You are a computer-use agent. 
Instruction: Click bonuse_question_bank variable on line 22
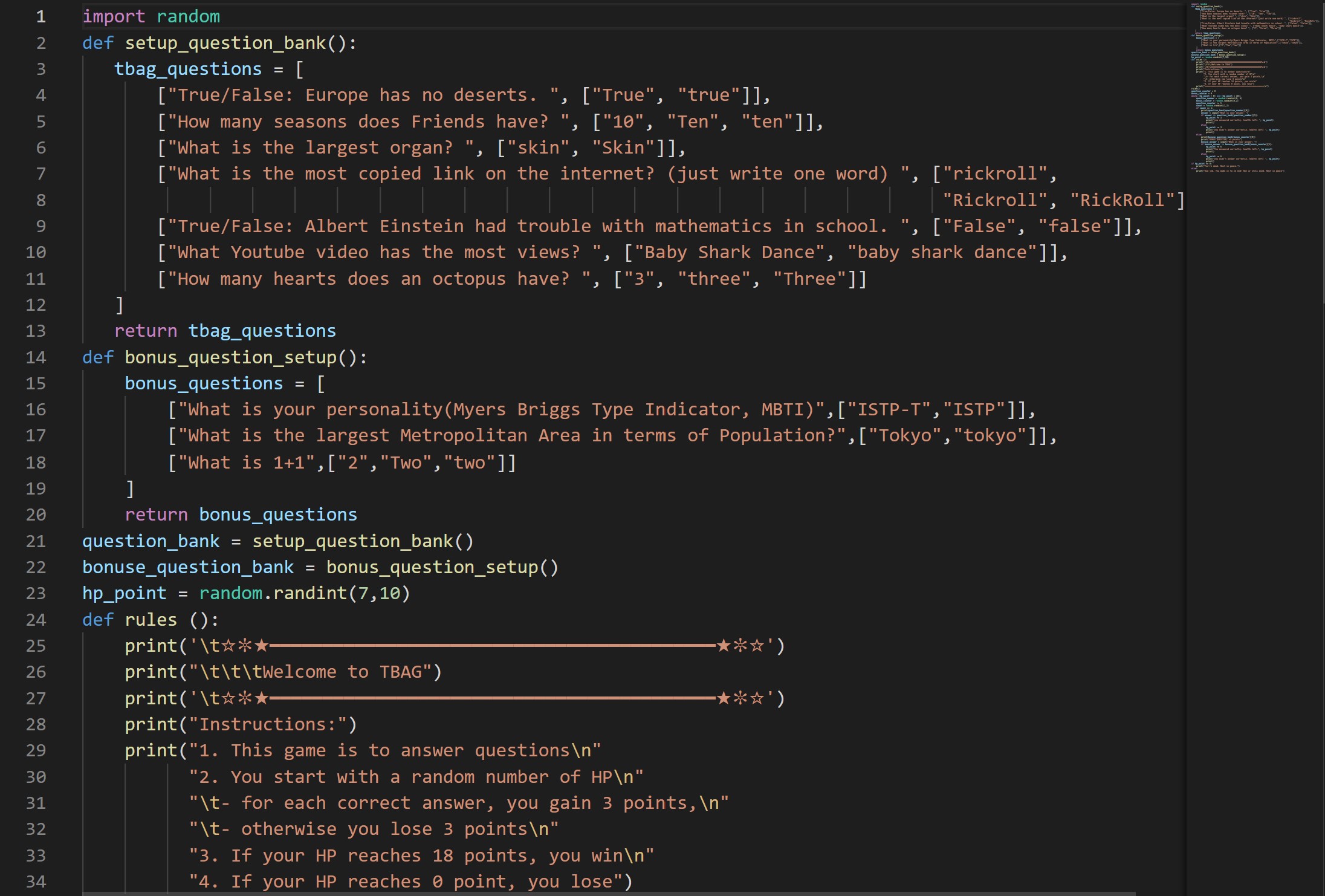point(188,567)
